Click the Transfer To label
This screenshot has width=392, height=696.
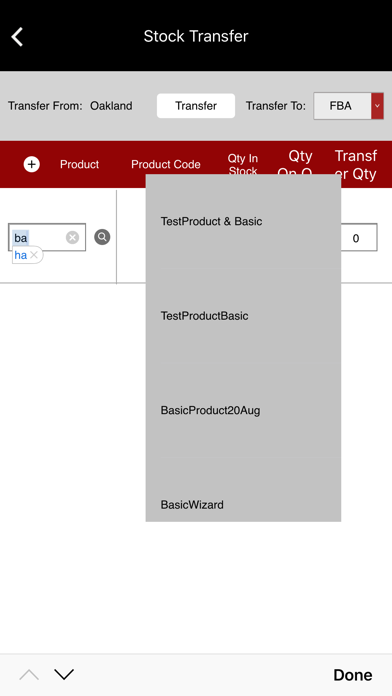click(276, 106)
